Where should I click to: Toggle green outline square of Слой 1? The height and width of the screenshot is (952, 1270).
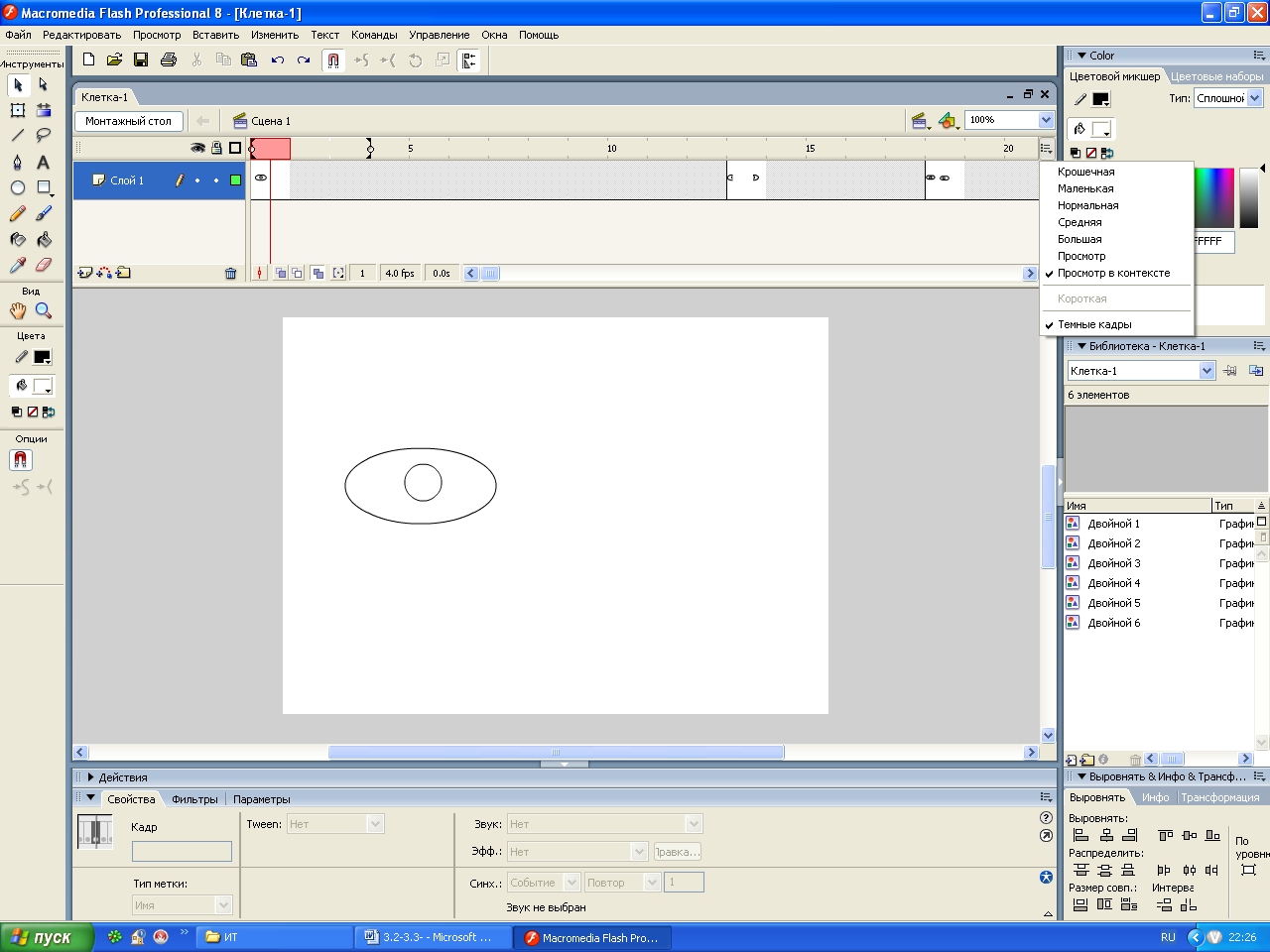[x=235, y=180]
